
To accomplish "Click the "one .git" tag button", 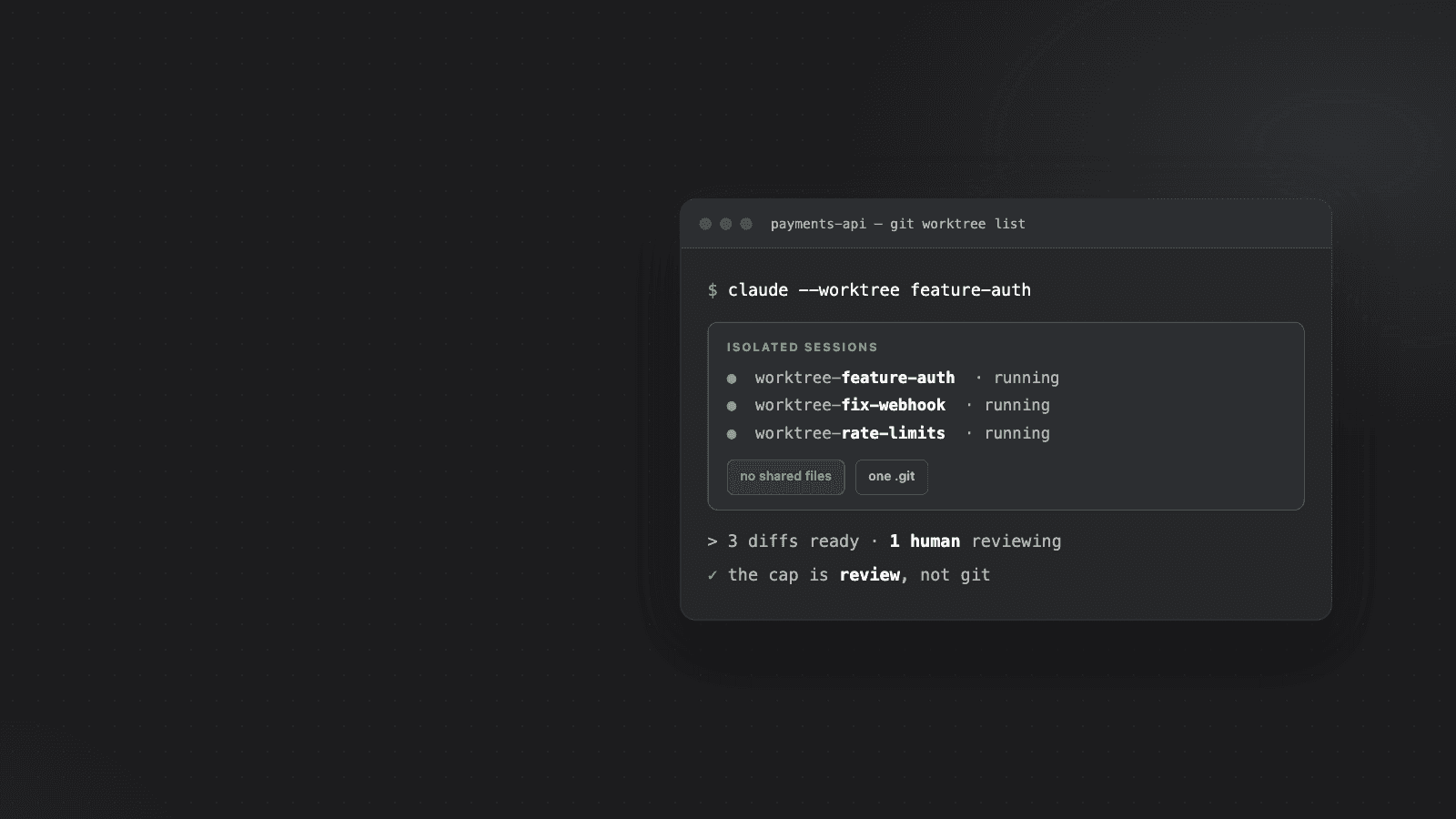I will [892, 477].
